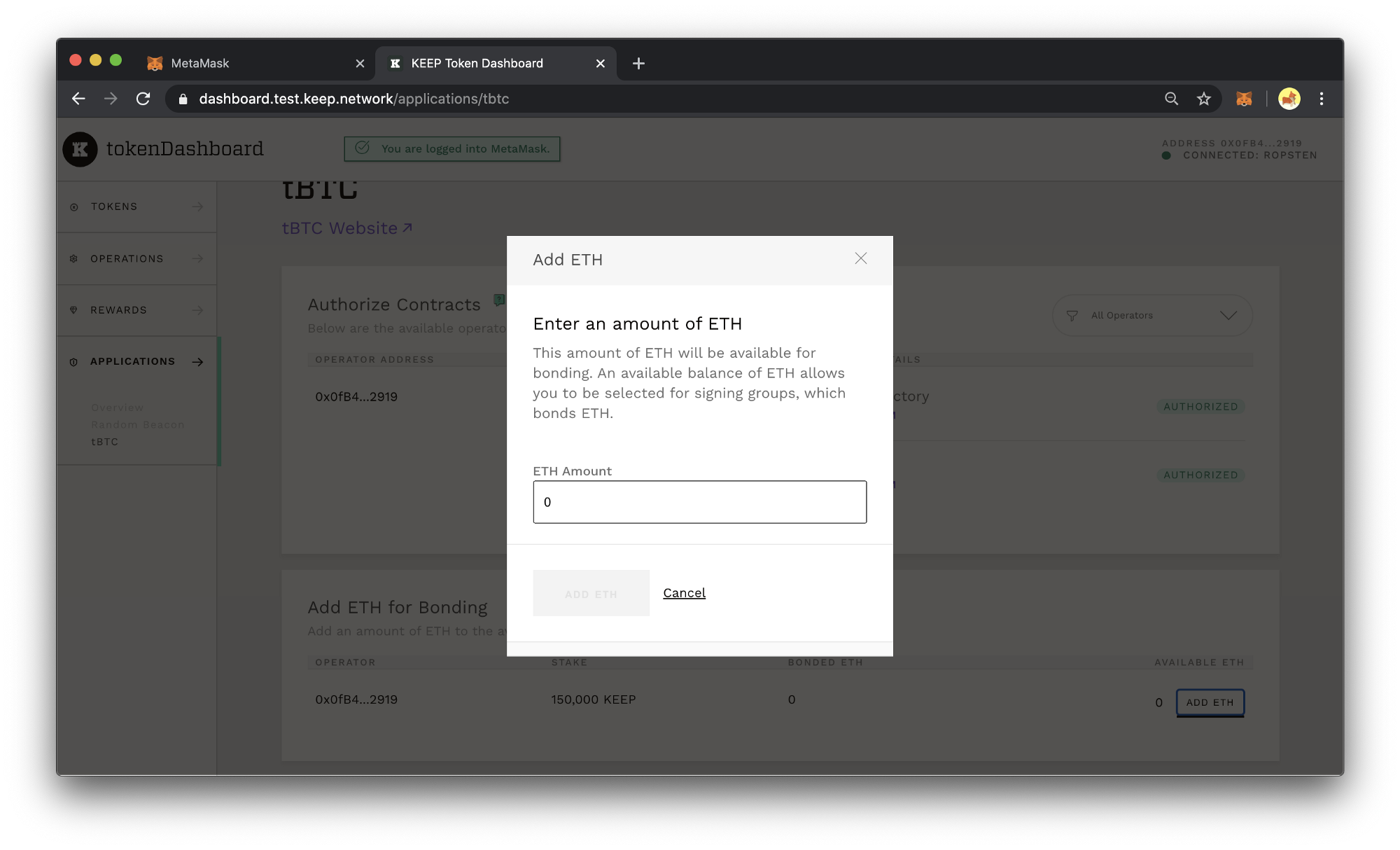Click the APPLICATIONS arrow icon
1400x850 pixels.
[x=198, y=362]
